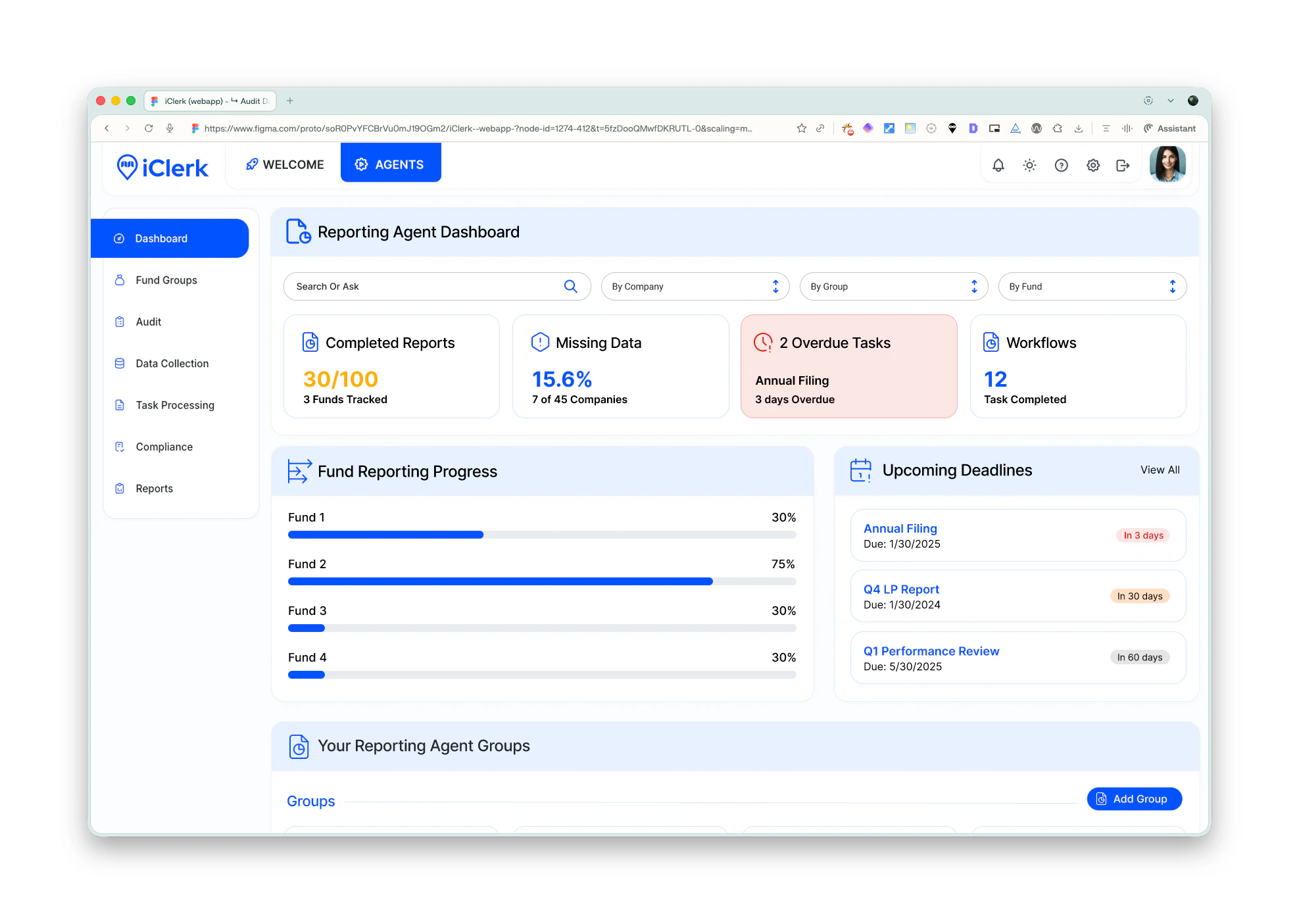Switch to the AGENTS tab
This screenshot has height=924, width=1299.
tap(391, 164)
